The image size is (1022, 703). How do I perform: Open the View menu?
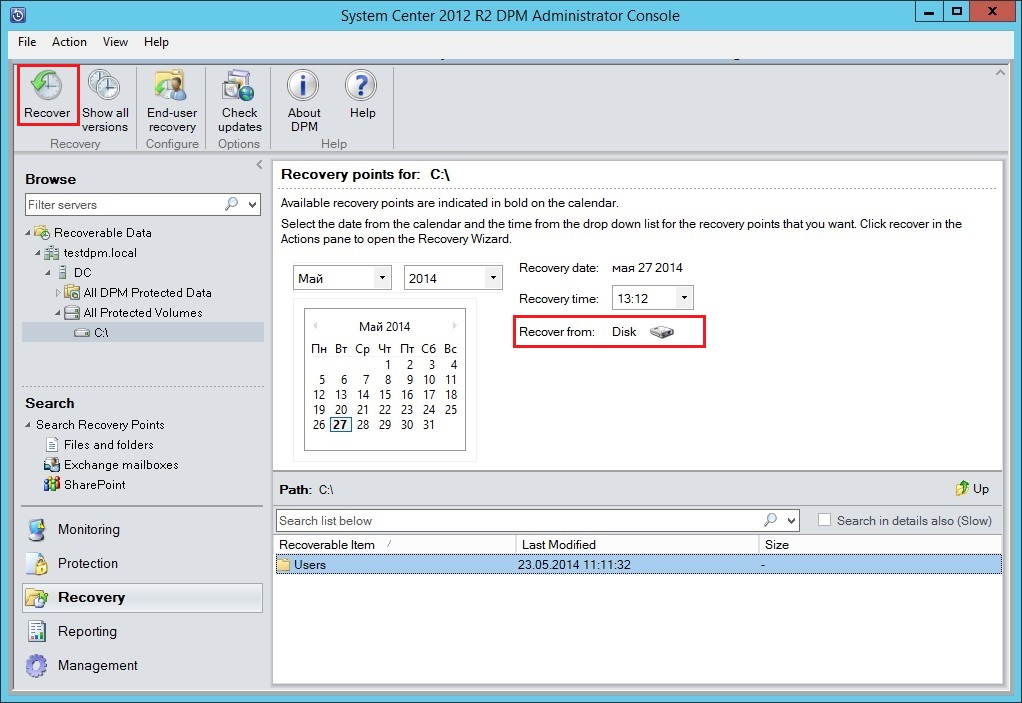coord(115,42)
